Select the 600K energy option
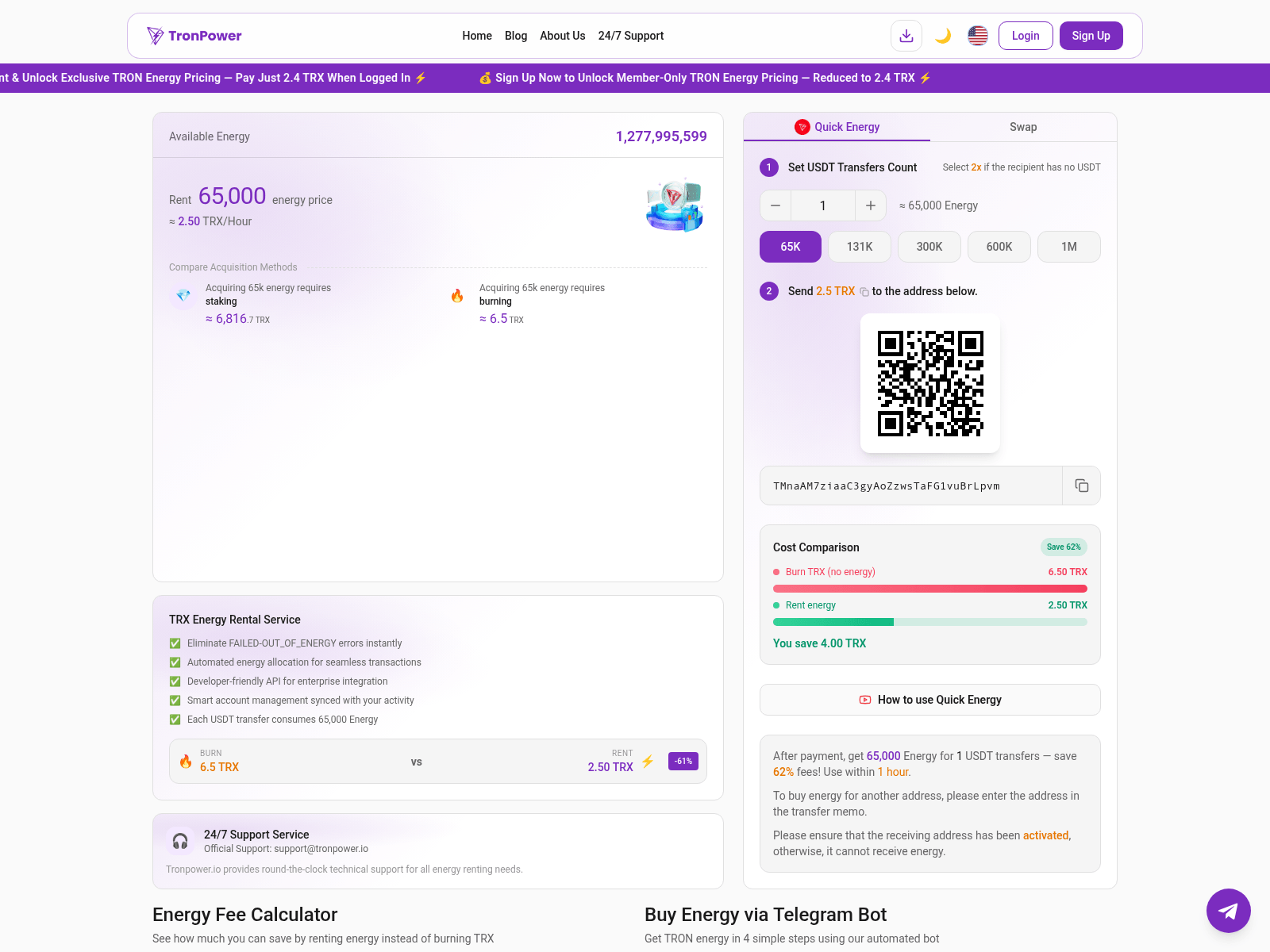 999,247
